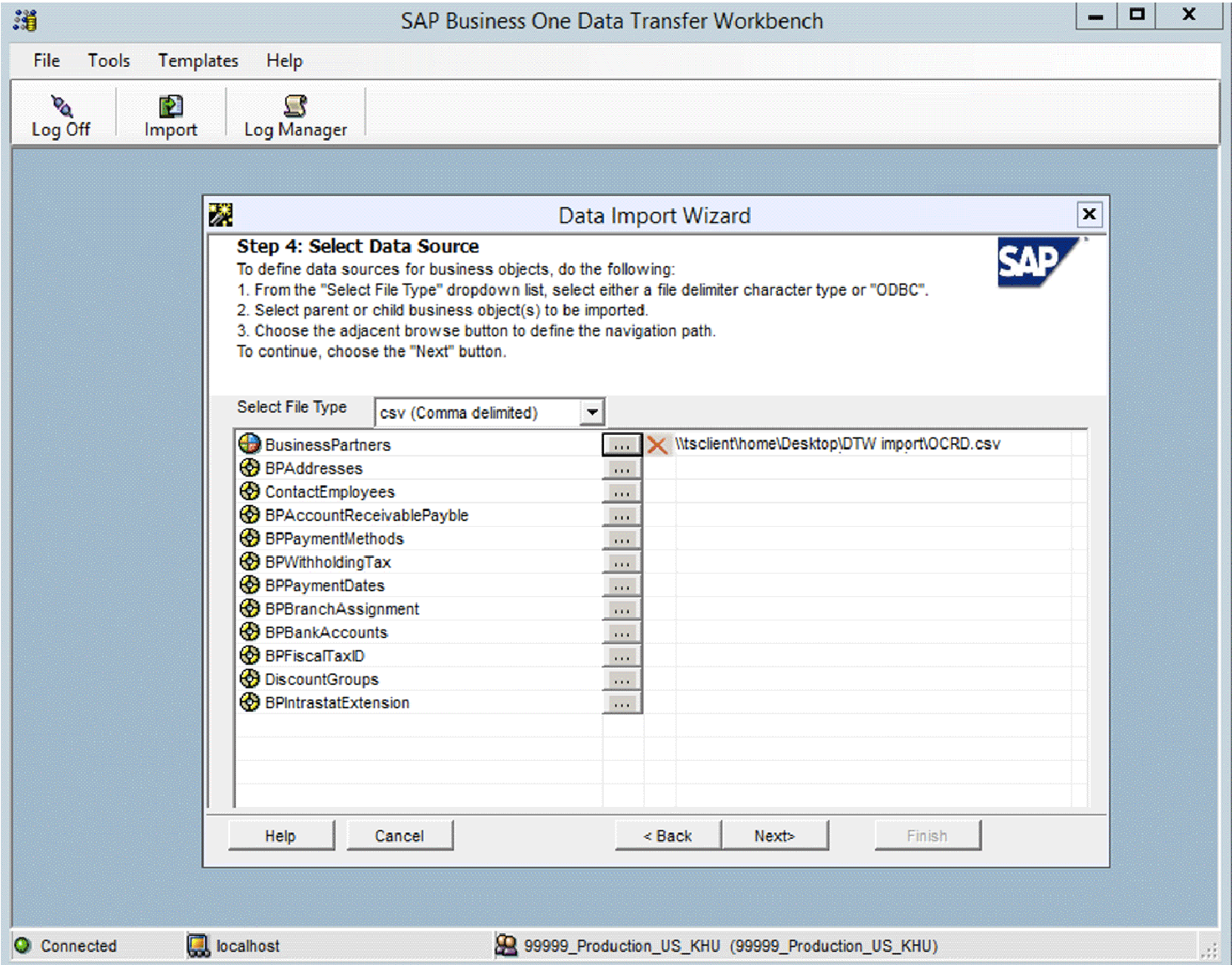Click the localhost server status icon
Image resolution: width=1232 pixels, height=965 pixels.
tap(198, 945)
